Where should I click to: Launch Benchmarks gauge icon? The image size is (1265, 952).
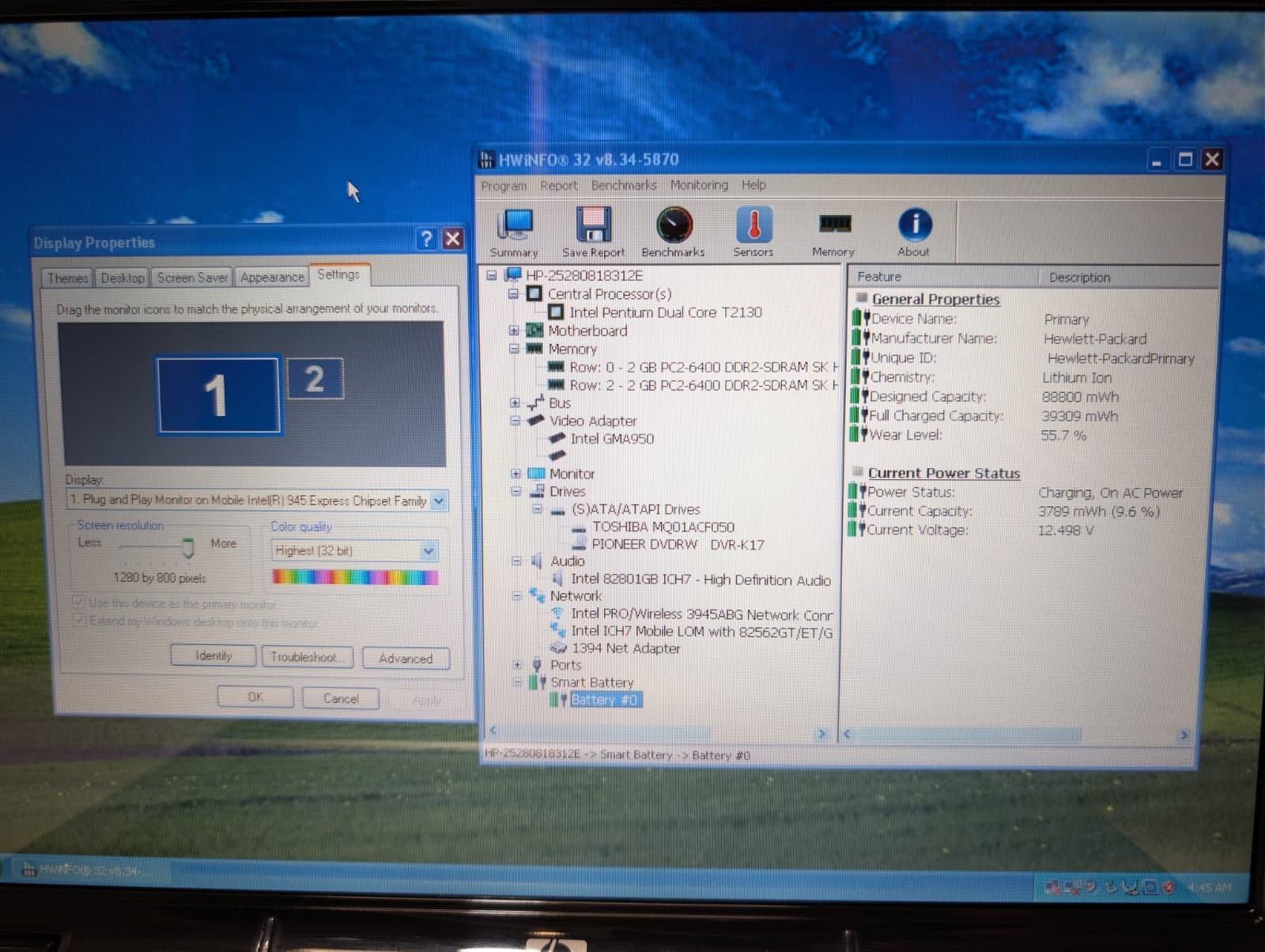click(674, 232)
